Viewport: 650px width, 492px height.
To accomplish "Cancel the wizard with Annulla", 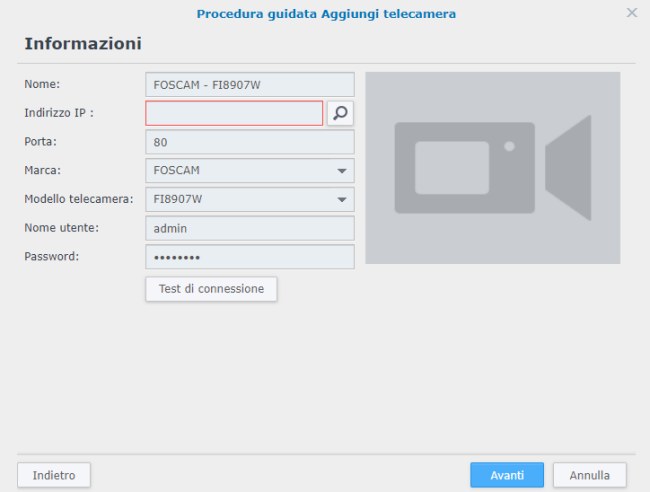I will [x=589, y=475].
